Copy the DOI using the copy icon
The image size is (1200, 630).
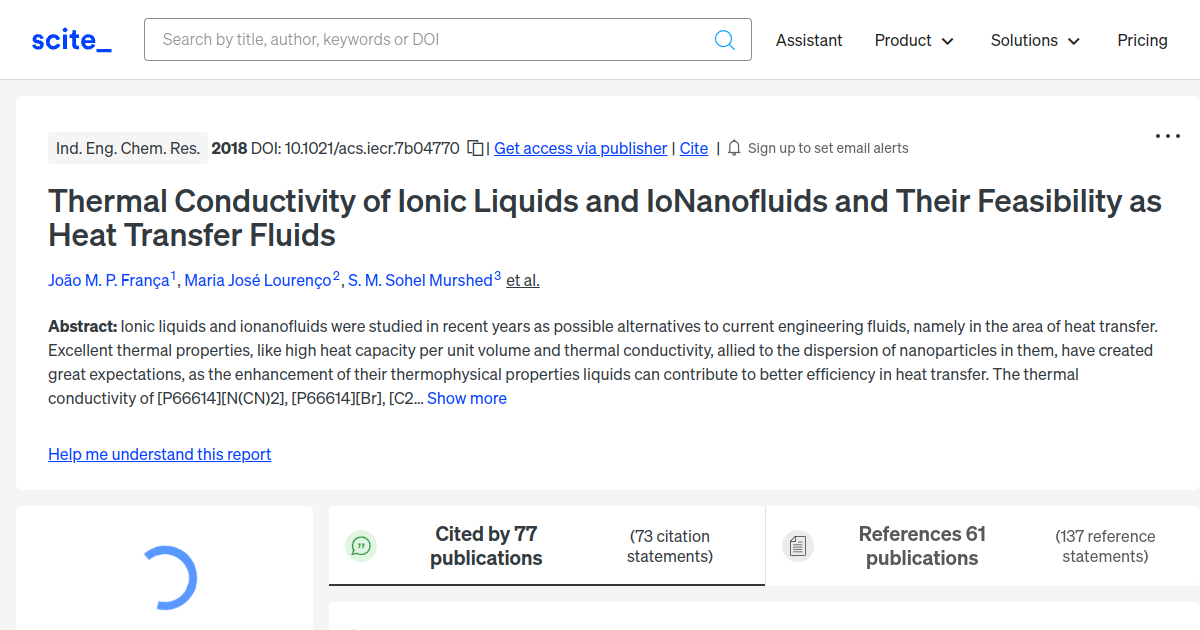pyautogui.click(x=475, y=146)
